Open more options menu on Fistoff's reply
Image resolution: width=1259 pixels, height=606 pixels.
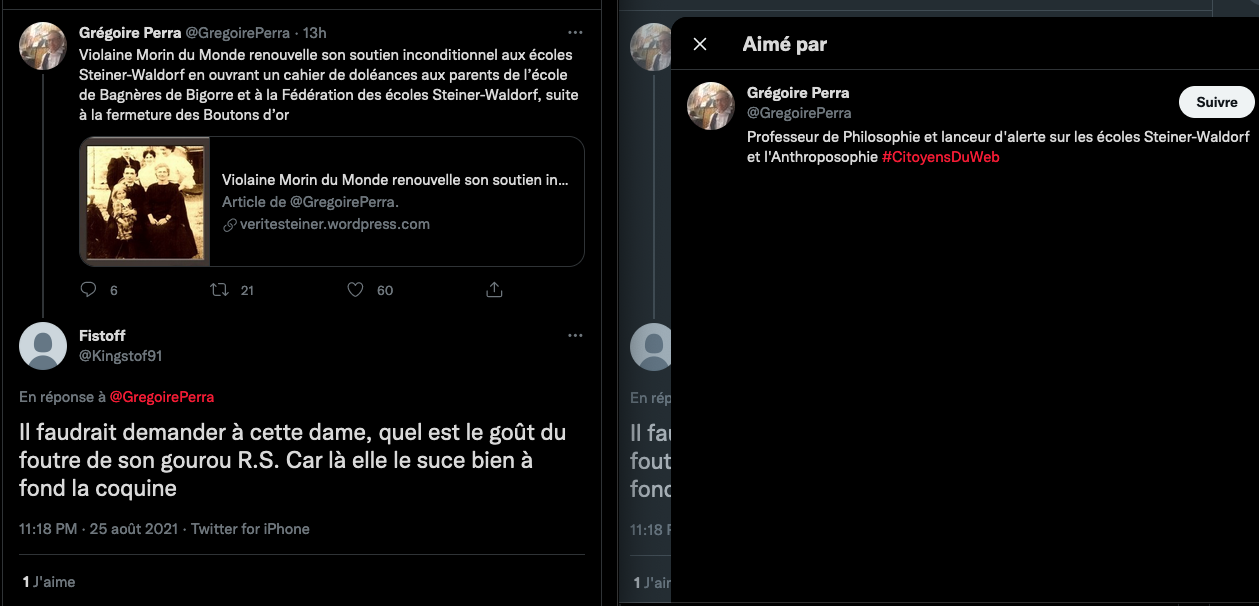[x=575, y=336]
